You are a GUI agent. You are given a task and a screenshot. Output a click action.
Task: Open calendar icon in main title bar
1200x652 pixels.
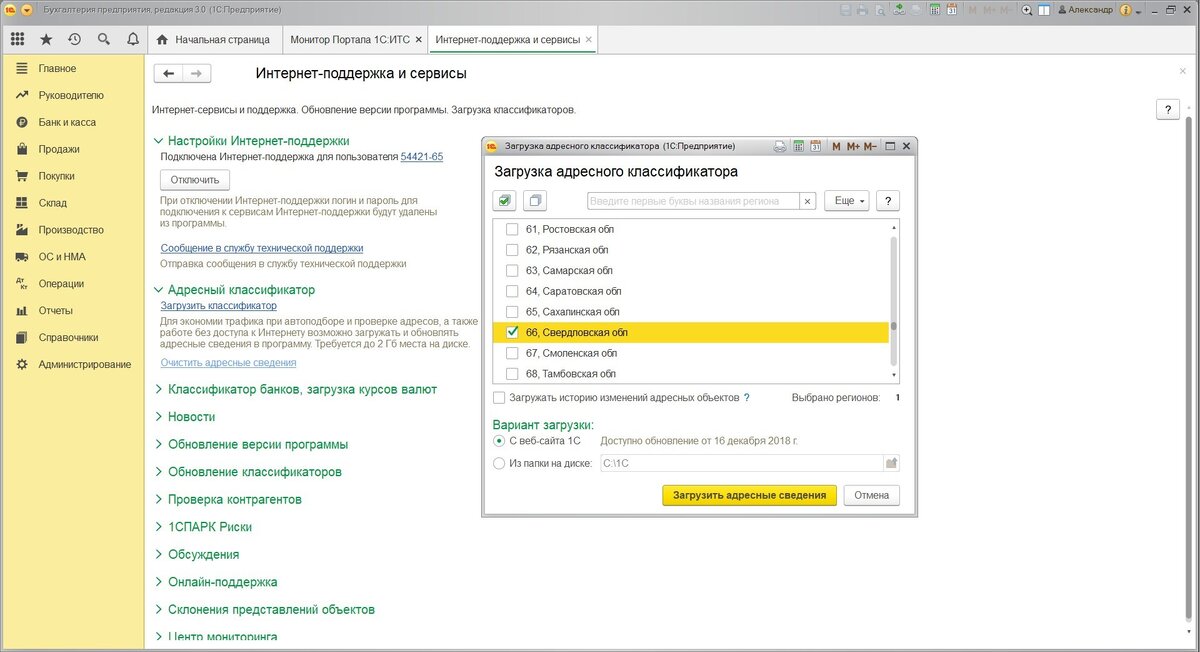[951, 10]
